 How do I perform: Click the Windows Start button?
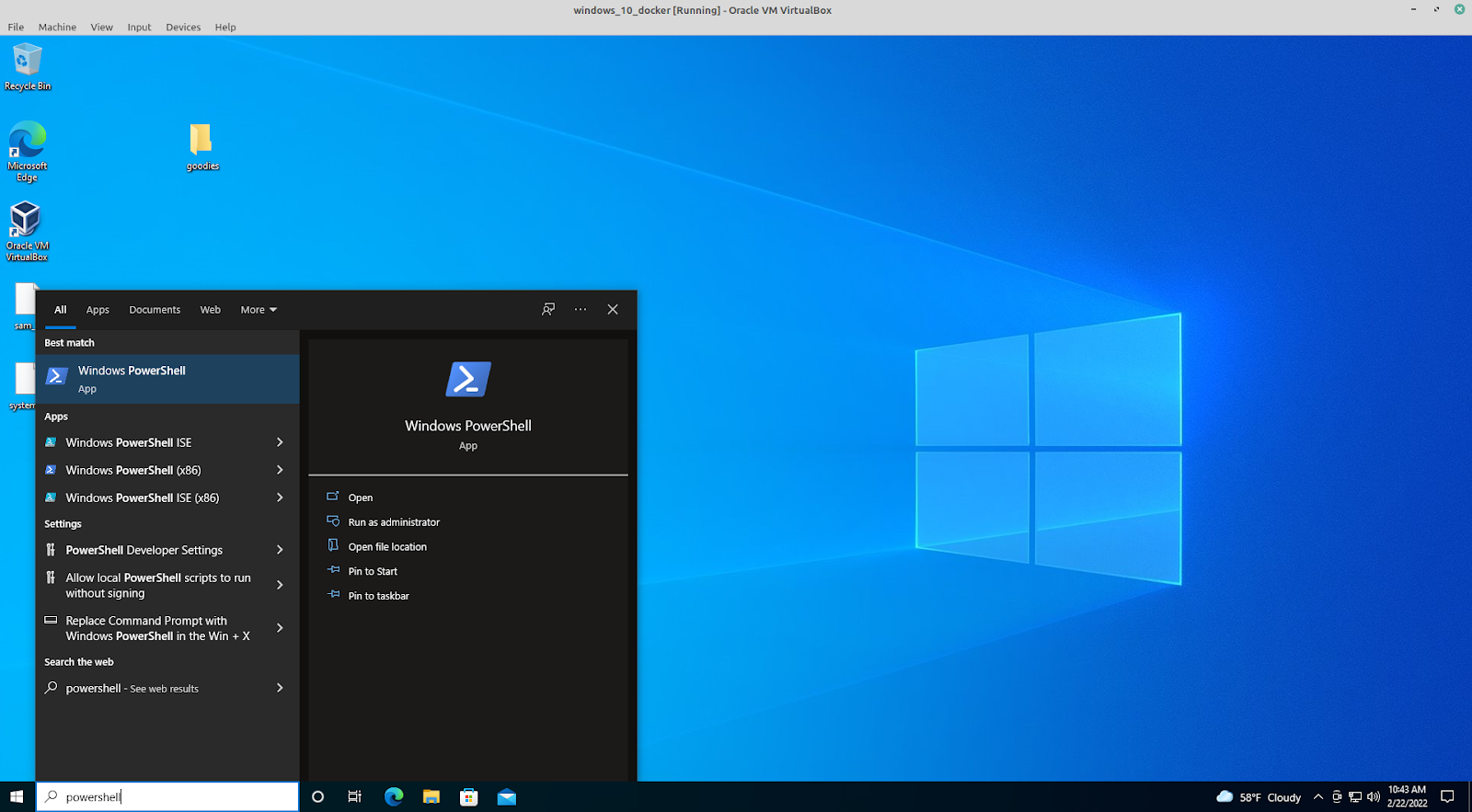tap(17, 796)
